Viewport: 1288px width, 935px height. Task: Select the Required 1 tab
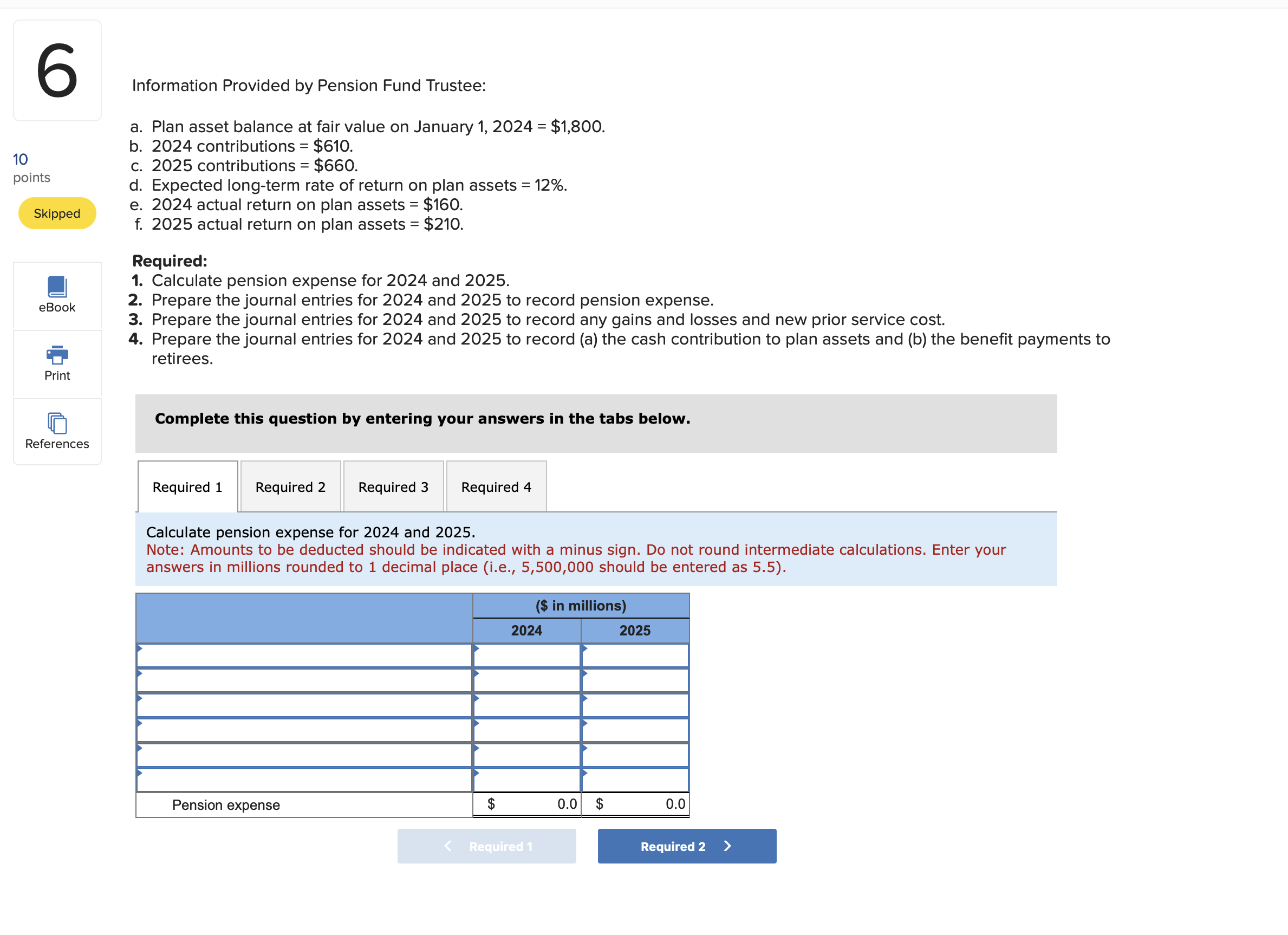coord(187,486)
